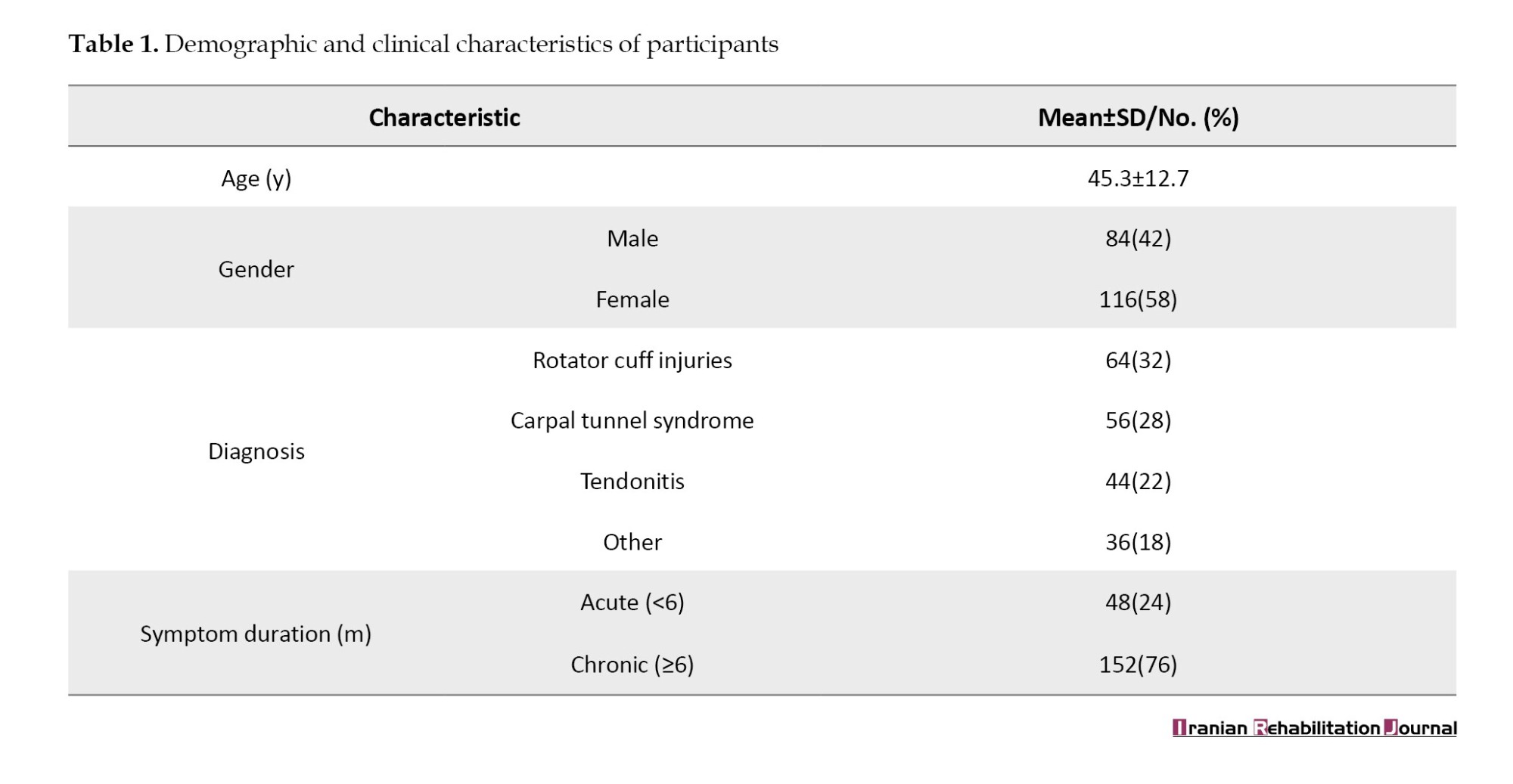The image size is (1513, 784).
Task: Click the Diagnosis row label
Action: [256, 451]
